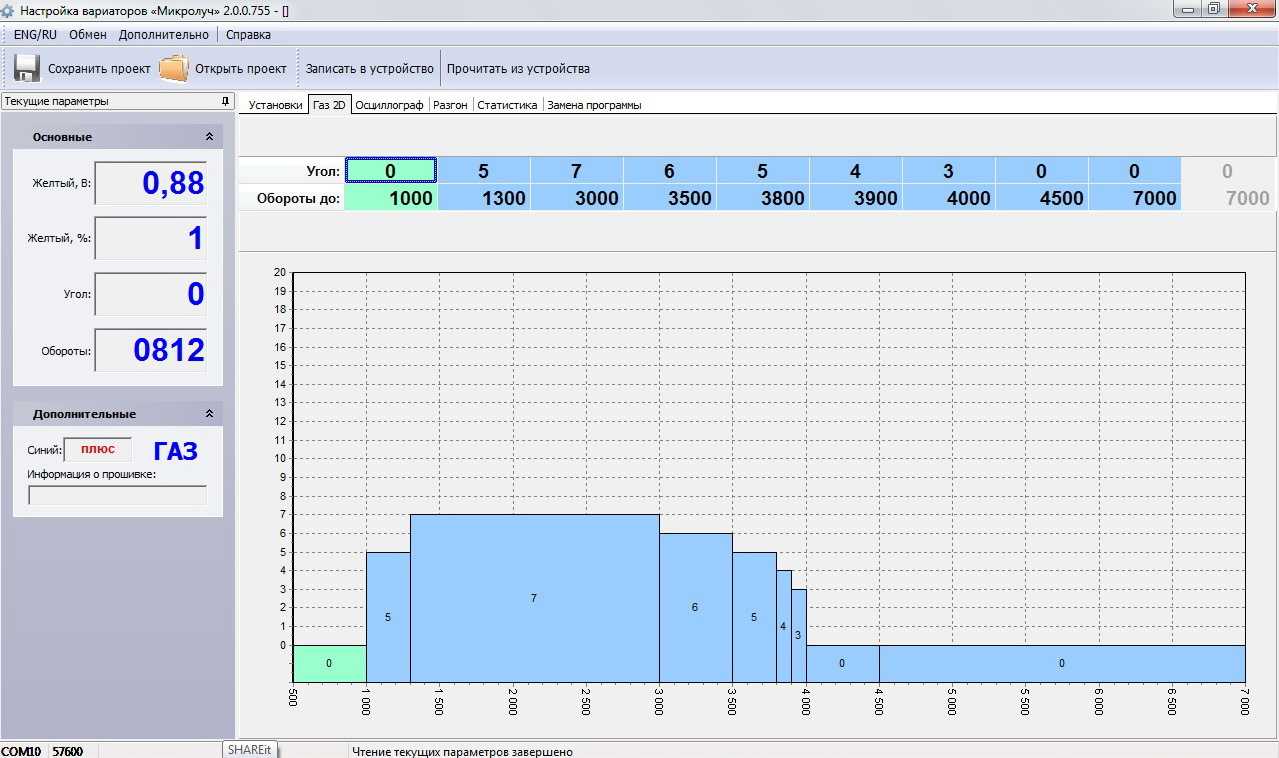
Task: Click the 4500 Обороты cell
Action: click(x=1042, y=198)
